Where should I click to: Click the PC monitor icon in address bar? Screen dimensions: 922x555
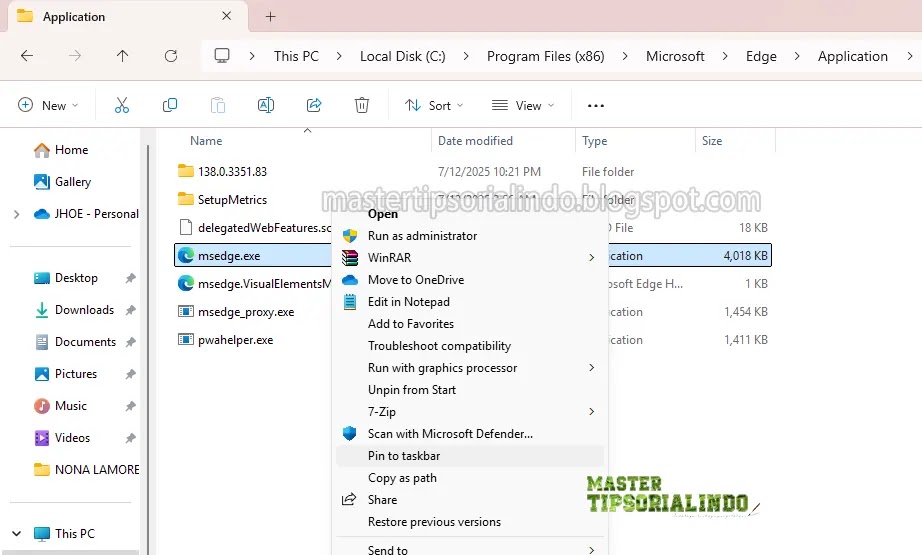coord(222,56)
